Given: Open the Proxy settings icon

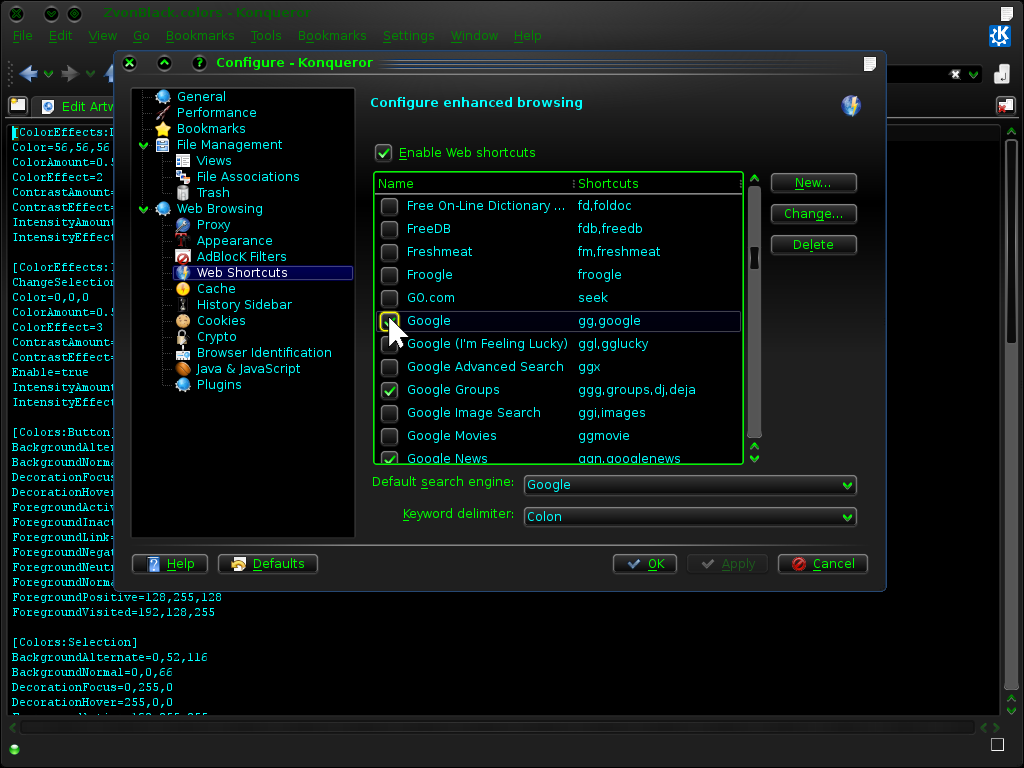Looking at the screenshot, I should pos(183,225).
